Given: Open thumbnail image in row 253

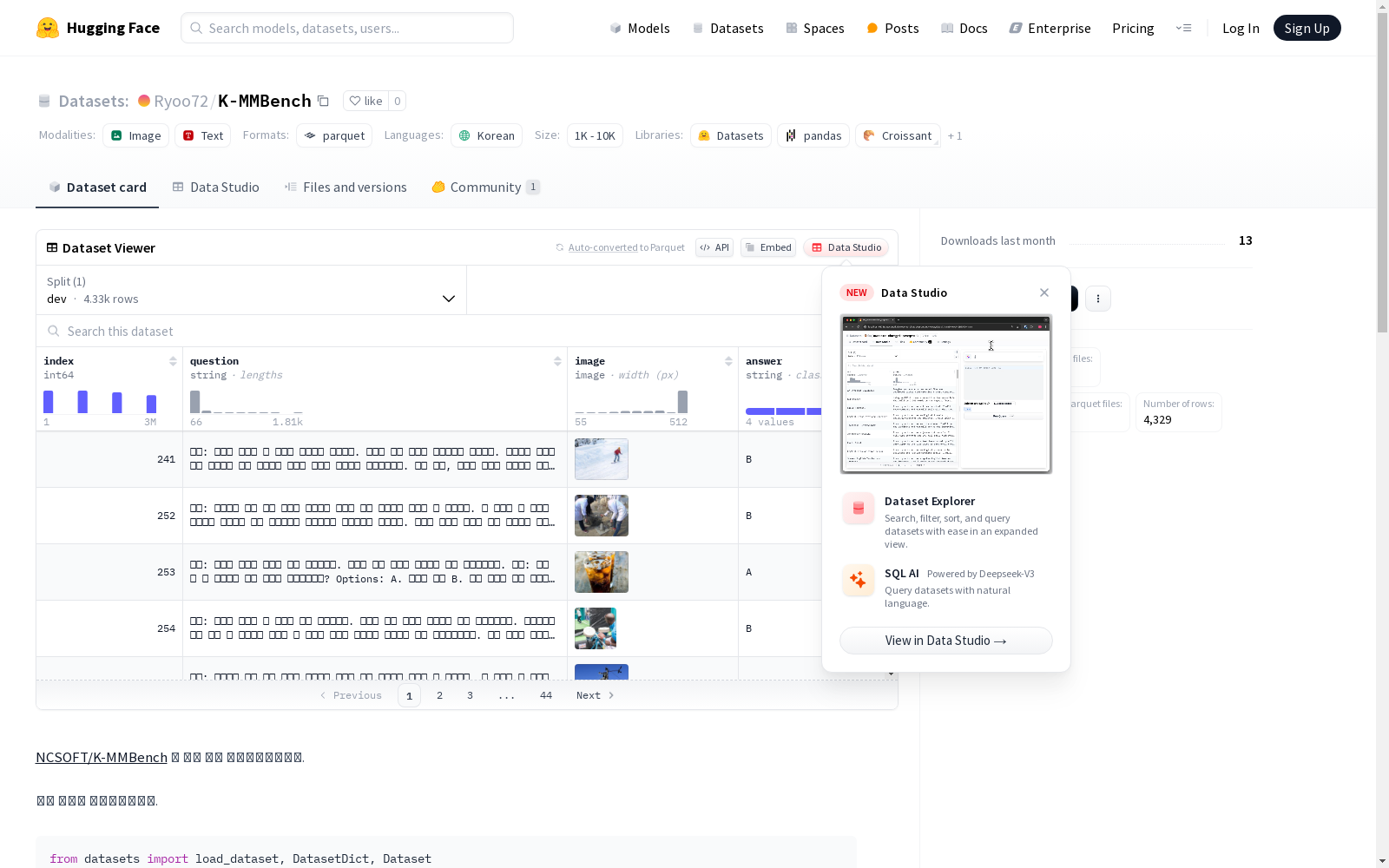Looking at the screenshot, I should pos(602,572).
